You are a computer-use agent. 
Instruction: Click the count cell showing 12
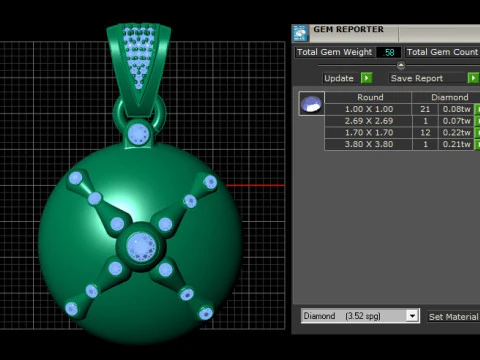click(425, 132)
